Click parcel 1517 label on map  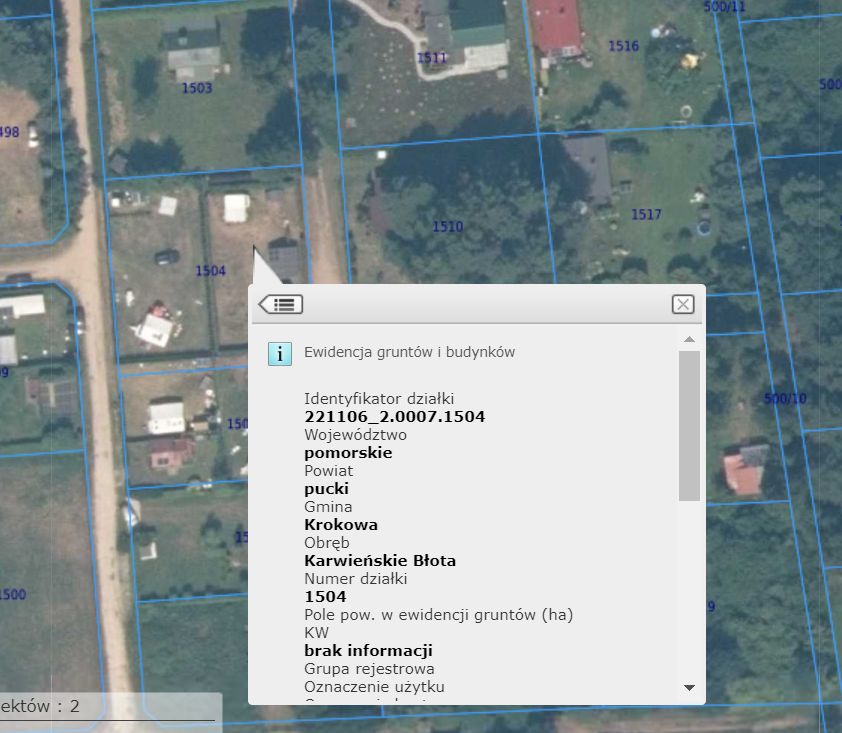coord(646,215)
